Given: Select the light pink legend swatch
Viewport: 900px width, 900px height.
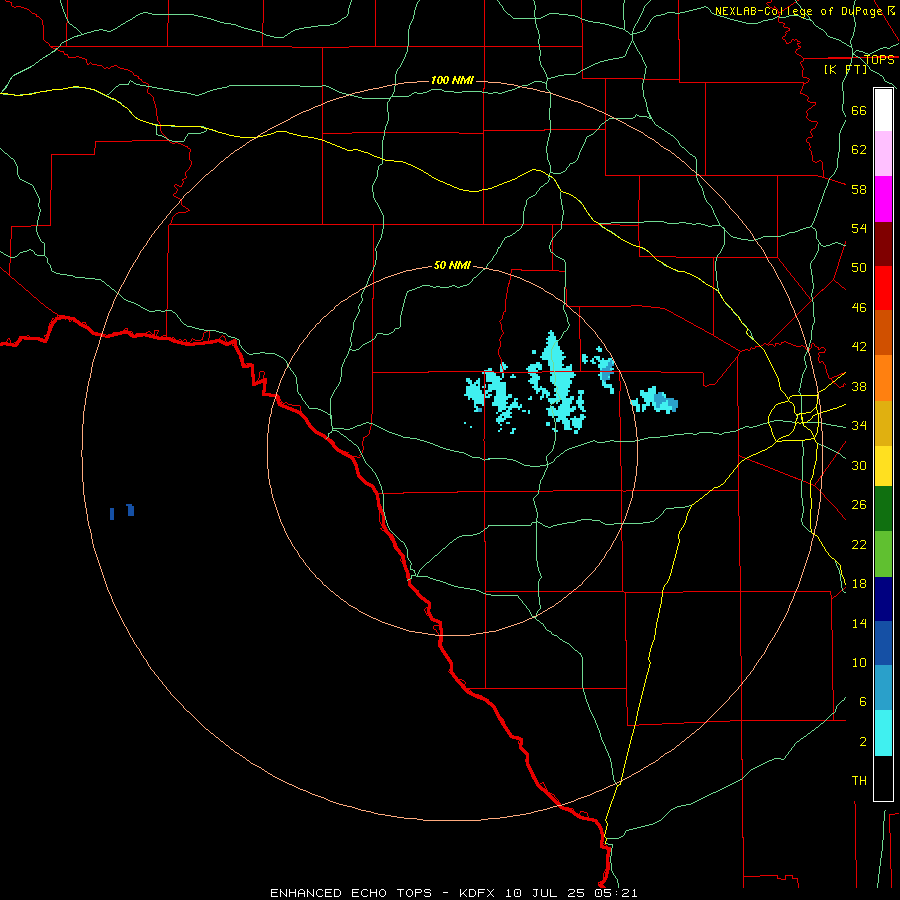Looking at the screenshot, I should [883, 153].
